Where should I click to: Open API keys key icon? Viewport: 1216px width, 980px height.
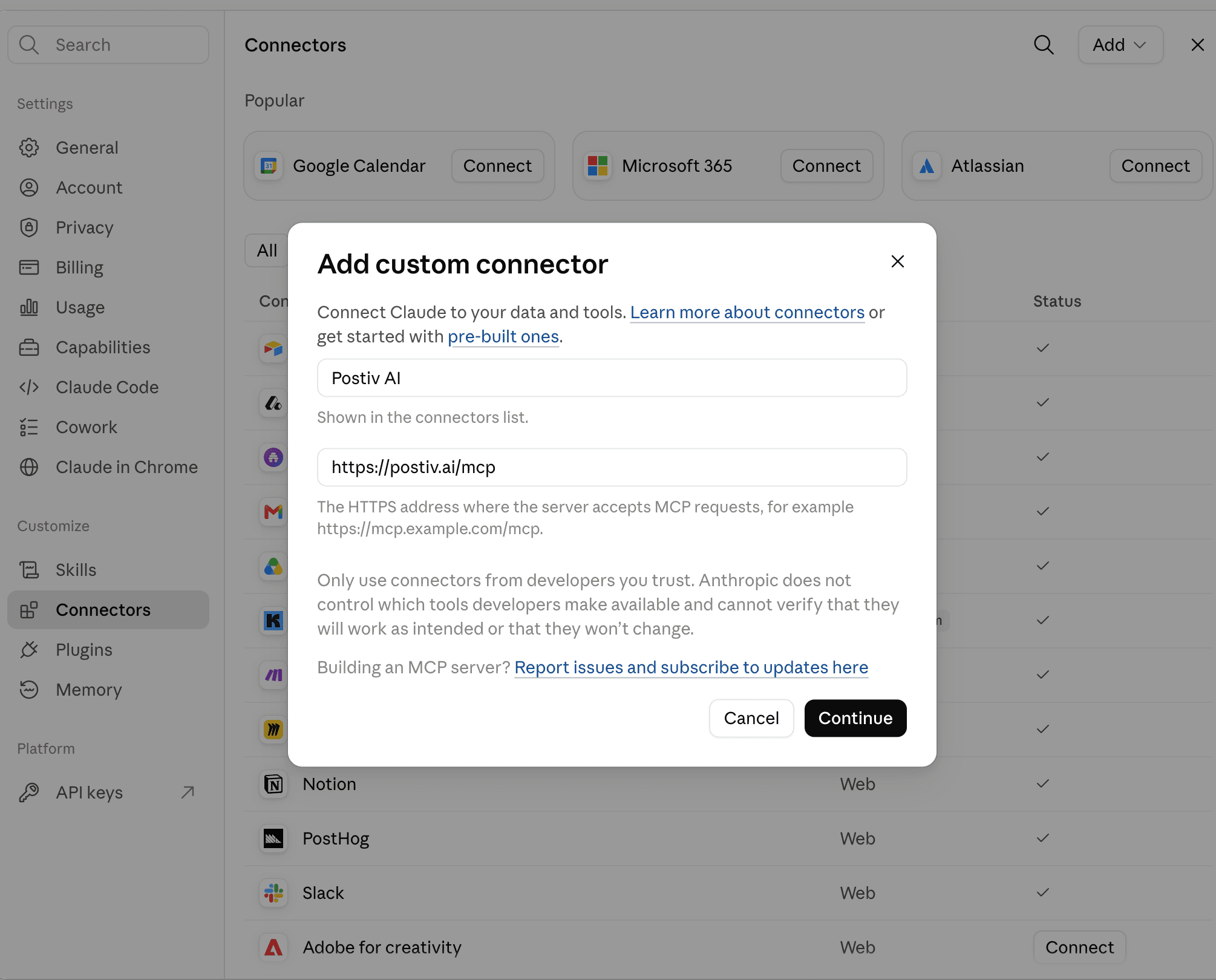(x=29, y=792)
